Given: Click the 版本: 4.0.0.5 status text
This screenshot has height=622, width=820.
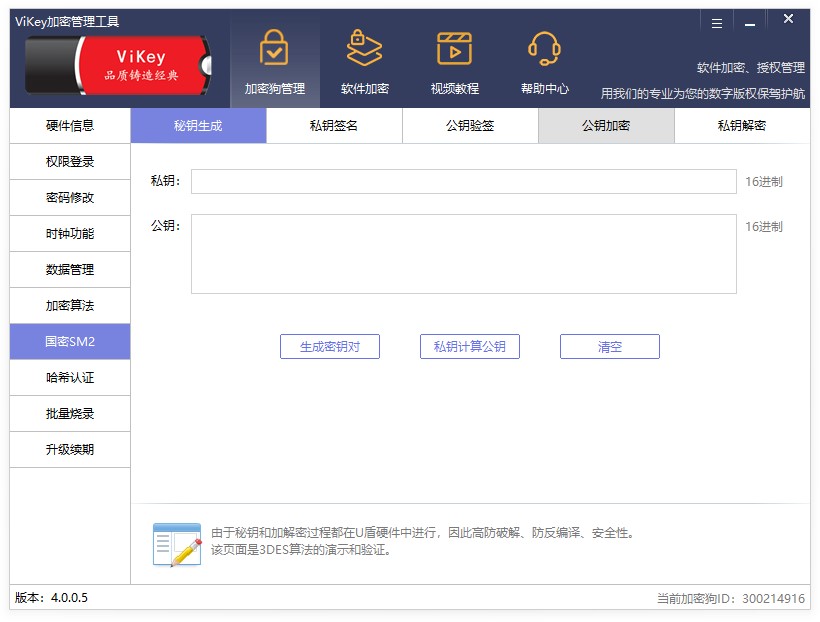Looking at the screenshot, I should 51,597.
